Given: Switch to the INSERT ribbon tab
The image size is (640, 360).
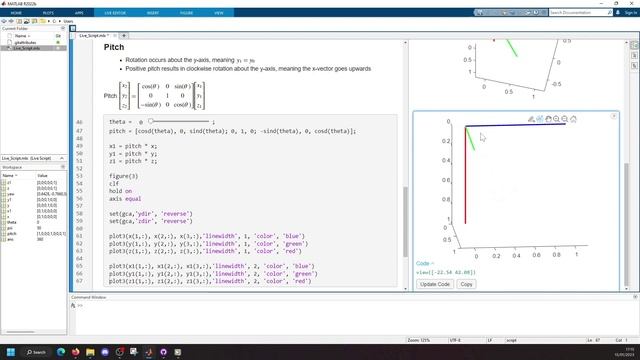Looking at the screenshot, I should point(153,13).
